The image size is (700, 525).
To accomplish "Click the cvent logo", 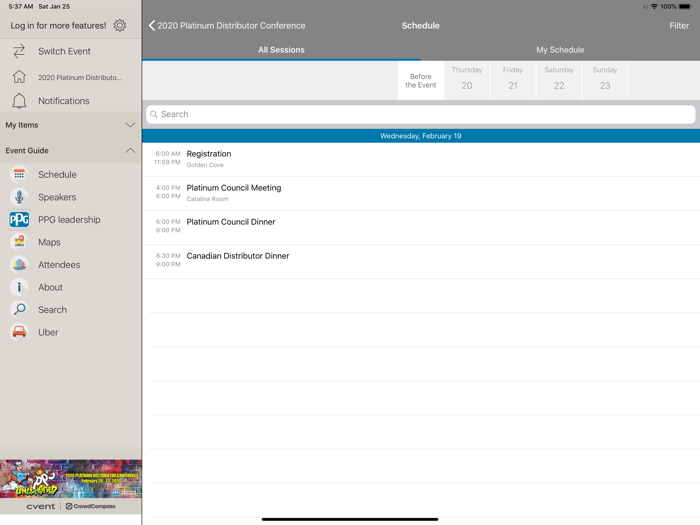I will click(x=41, y=506).
